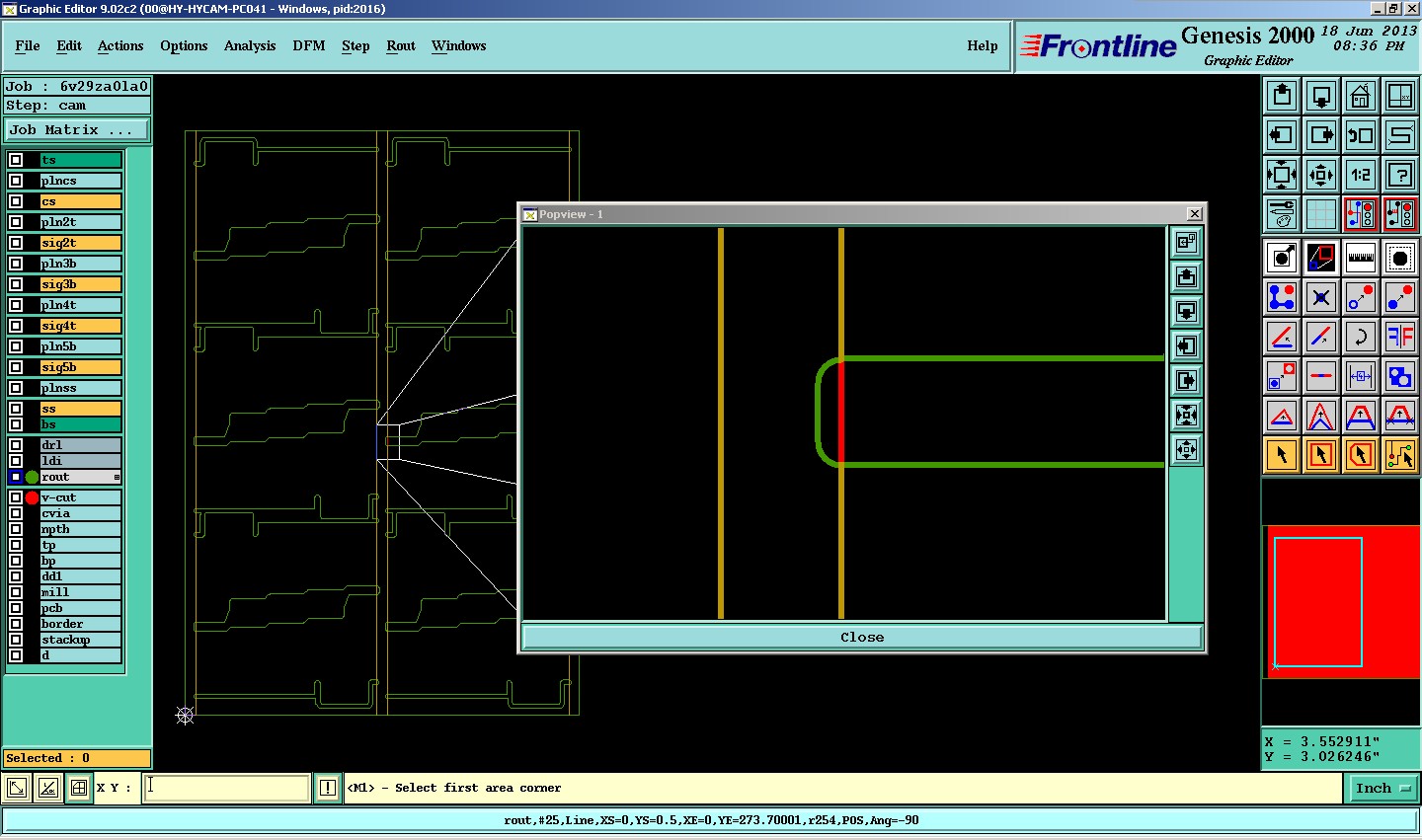Click the dashed circle highlight icon

pos(1400,258)
